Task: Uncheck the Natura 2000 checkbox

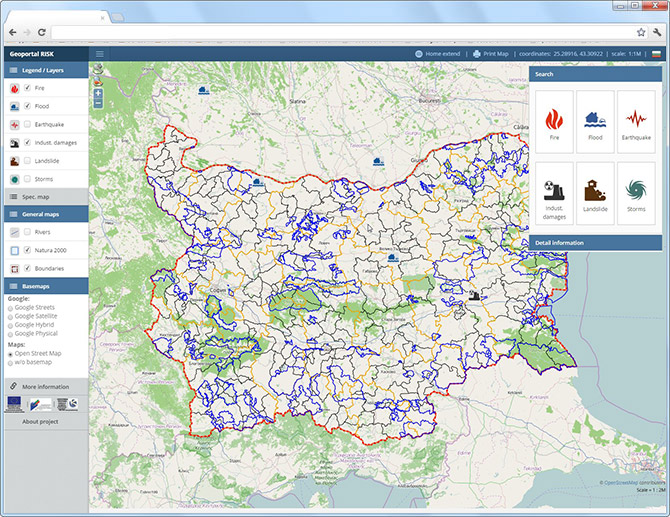Action: (x=27, y=250)
